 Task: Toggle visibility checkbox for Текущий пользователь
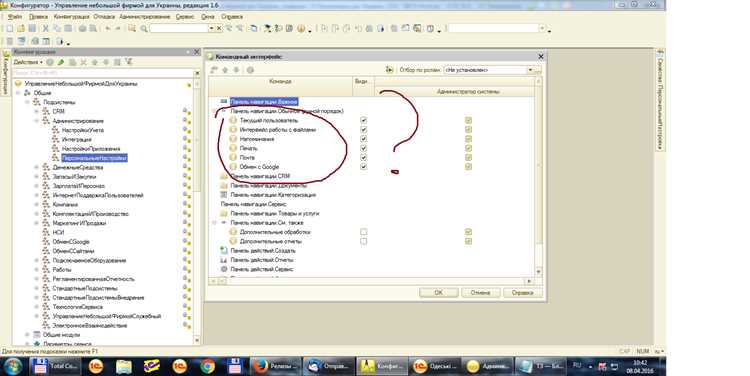pyautogui.click(x=364, y=120)
